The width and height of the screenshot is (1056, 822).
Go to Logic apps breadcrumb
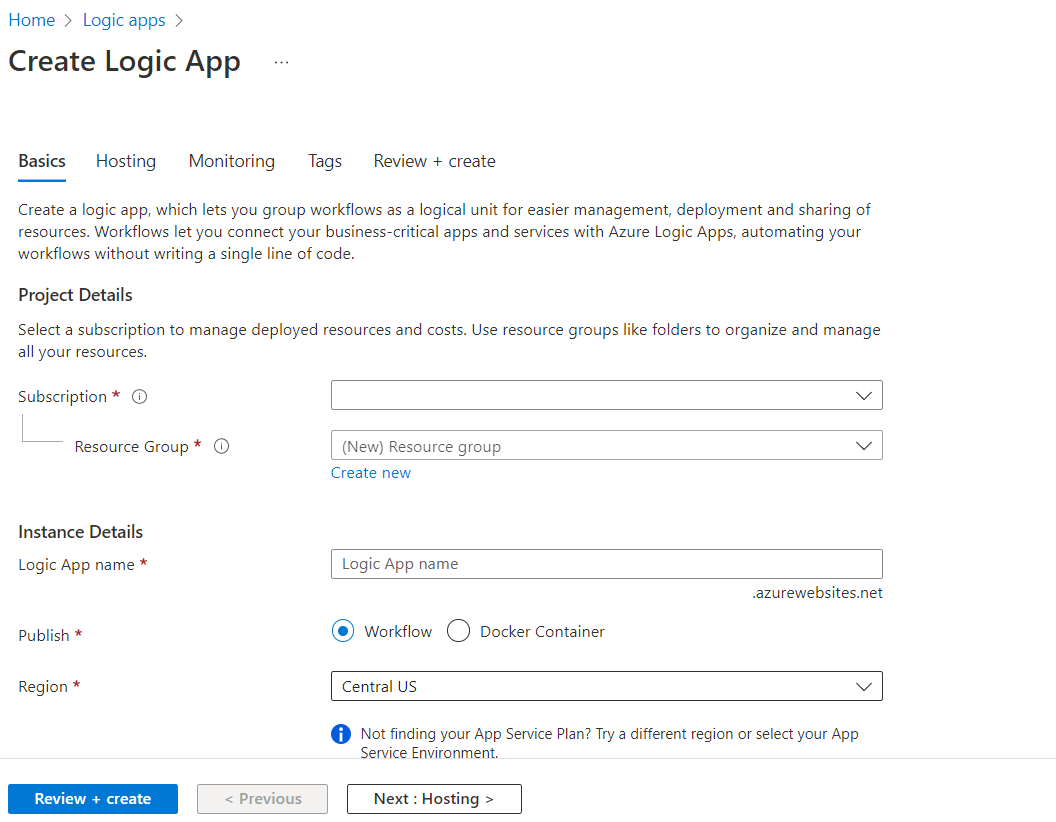coord(124,20)
